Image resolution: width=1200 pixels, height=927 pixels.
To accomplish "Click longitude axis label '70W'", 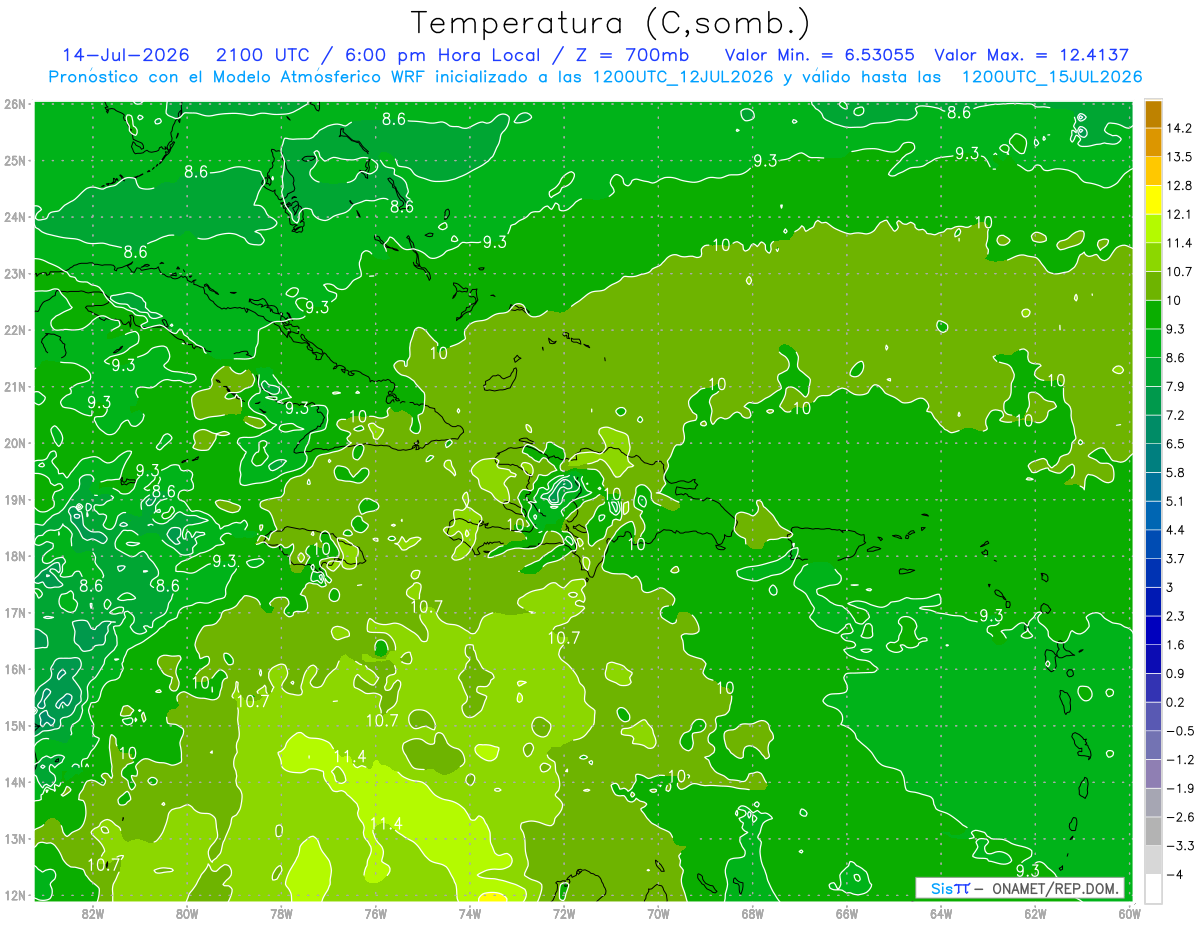I will pos(658,912).
